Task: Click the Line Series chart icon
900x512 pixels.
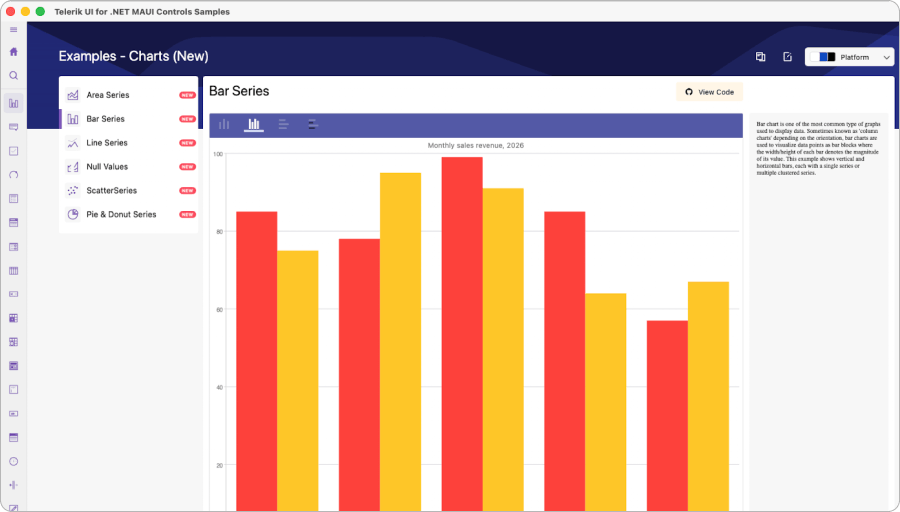Action: tap(73, 143)
